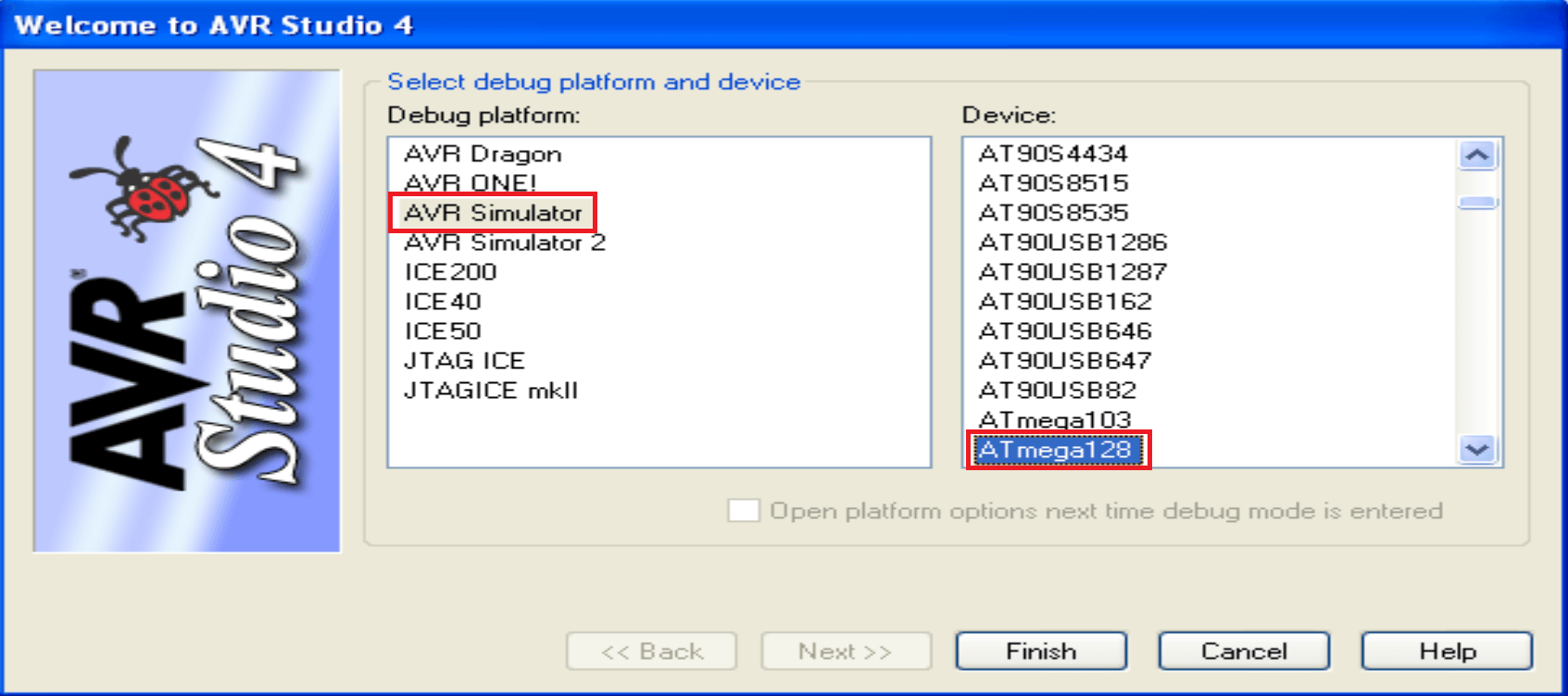The width and height of the screenshot is (1568, 696).
Task: Pick AT90USB646 from device list
Action: (1065, 331)
